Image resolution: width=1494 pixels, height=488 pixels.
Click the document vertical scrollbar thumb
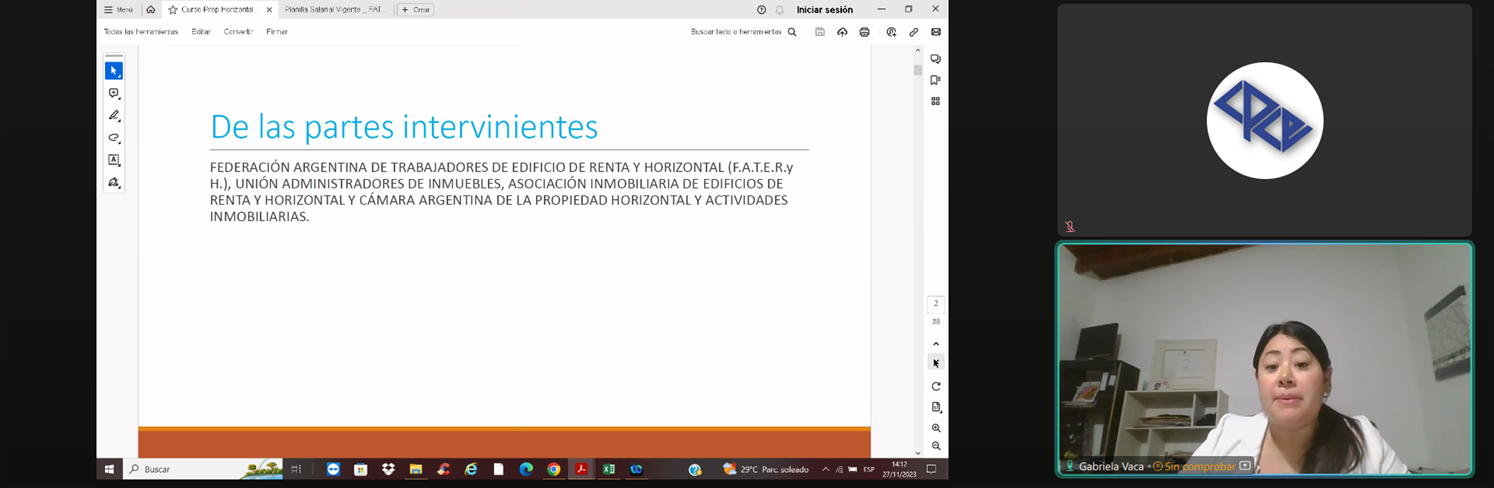[918, 70]
